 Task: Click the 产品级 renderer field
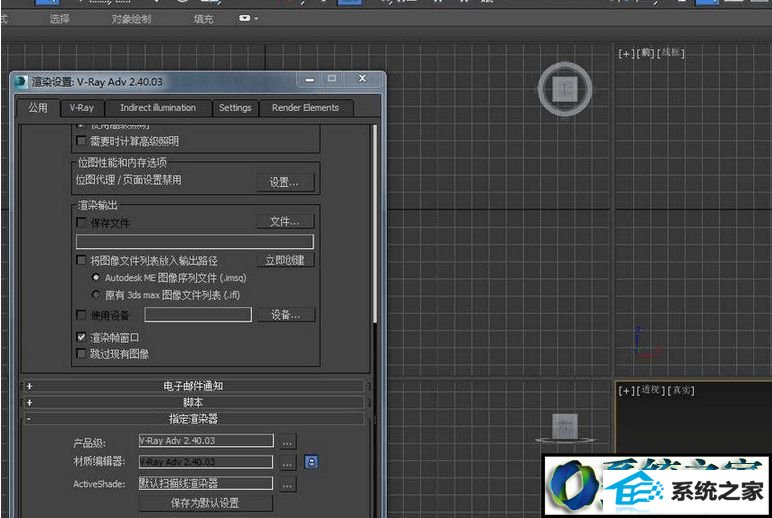(x=206, y=441)
